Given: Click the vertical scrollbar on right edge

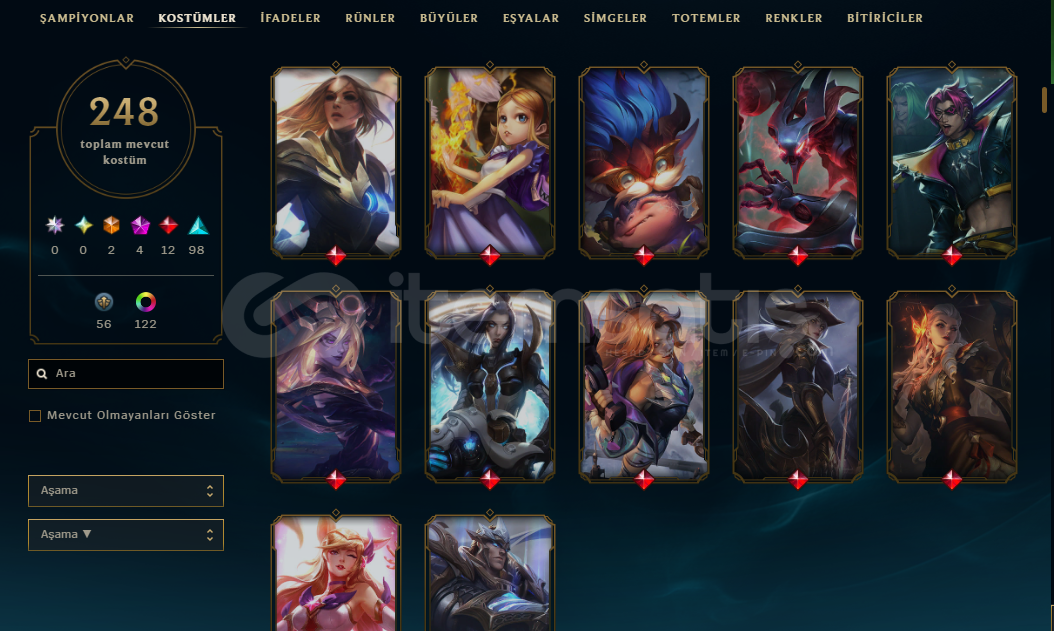Looking at the screenshot, I should click(x=1044, y=99).
